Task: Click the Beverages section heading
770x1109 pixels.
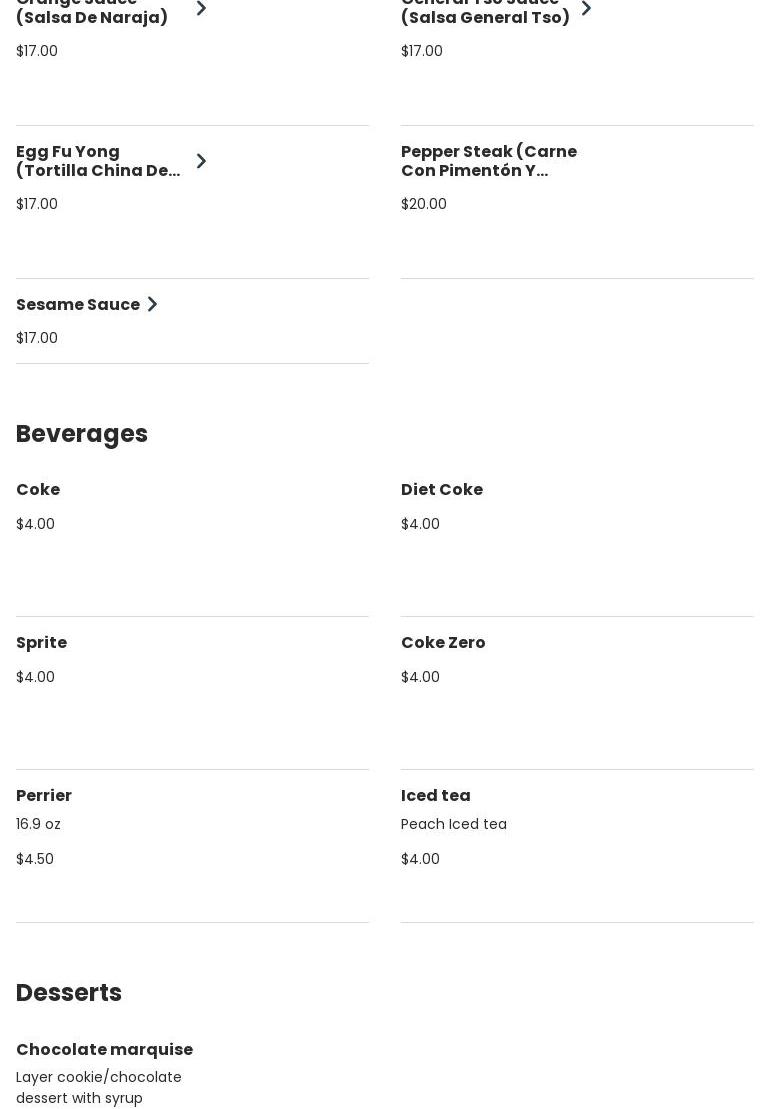Action: (82, 434)
